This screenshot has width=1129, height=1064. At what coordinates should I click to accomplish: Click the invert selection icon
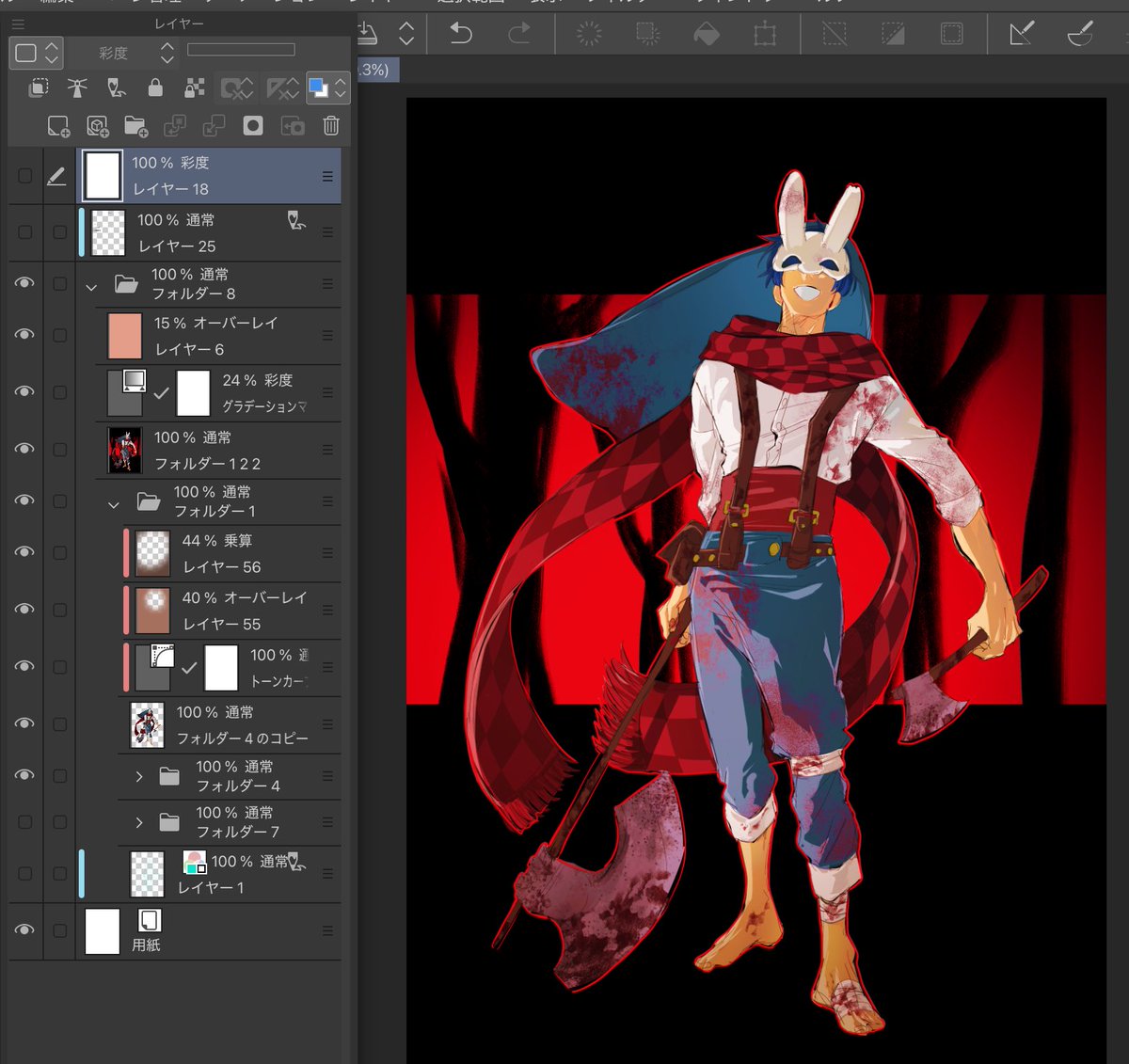[893, 35]
